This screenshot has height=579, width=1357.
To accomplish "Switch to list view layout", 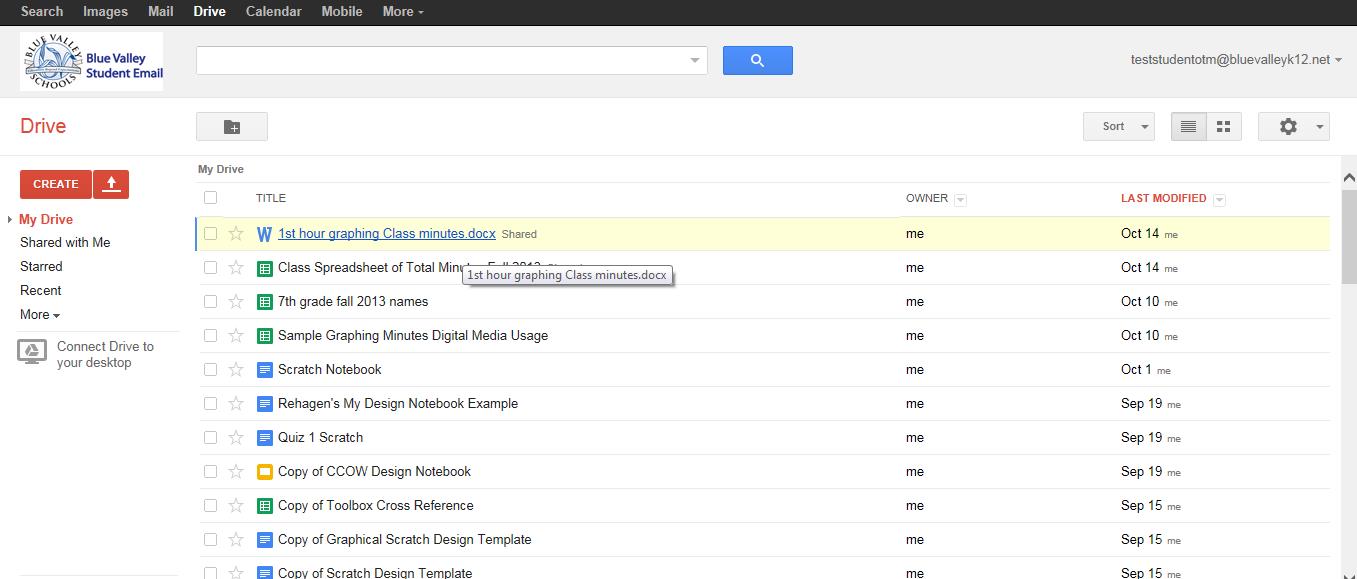I will (x=1188, y=127).
